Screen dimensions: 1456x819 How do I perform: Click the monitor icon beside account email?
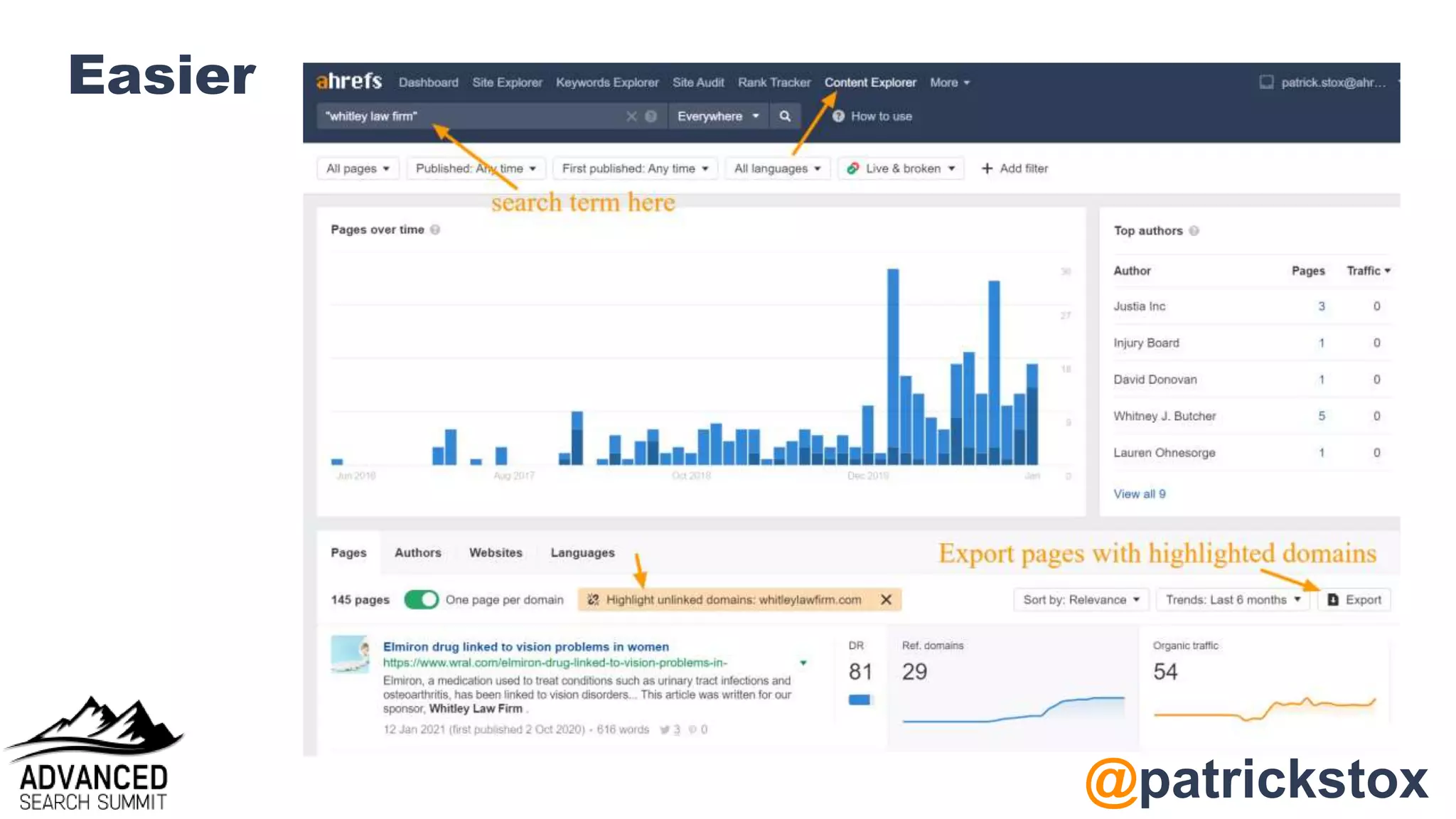pos(1266,82)
